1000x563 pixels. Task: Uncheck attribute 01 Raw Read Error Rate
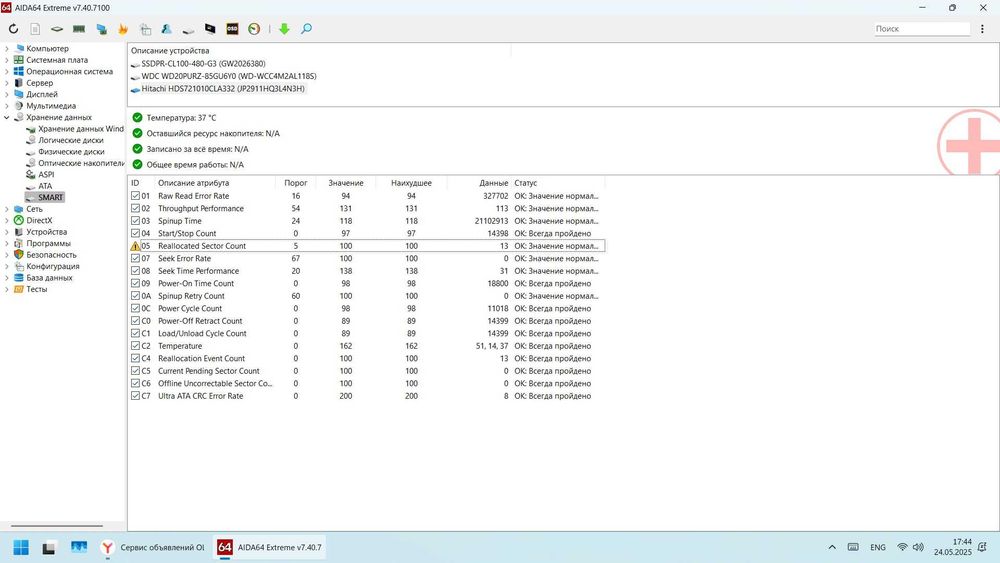(x=135, y=196)
